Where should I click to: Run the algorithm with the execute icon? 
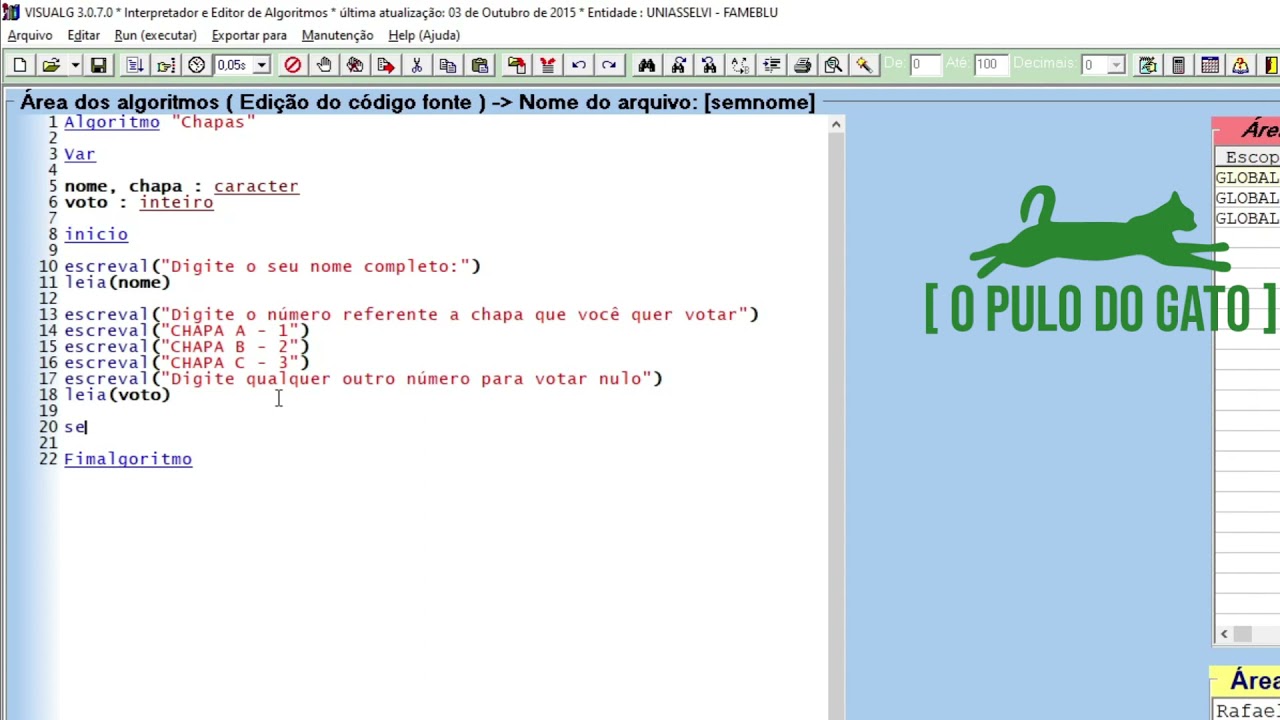click(135, 65)
